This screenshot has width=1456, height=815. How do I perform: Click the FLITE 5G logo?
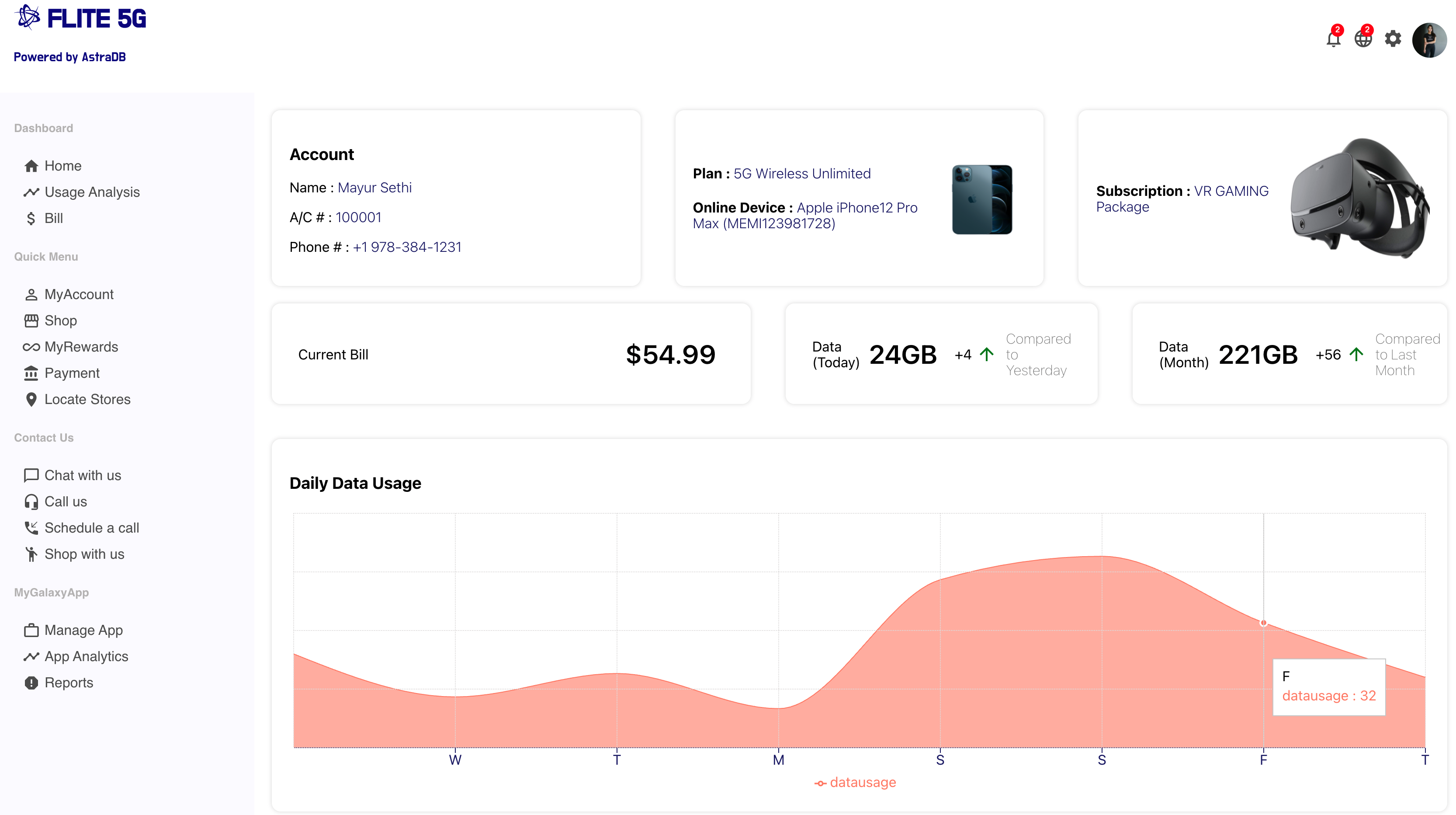point(80,19)
